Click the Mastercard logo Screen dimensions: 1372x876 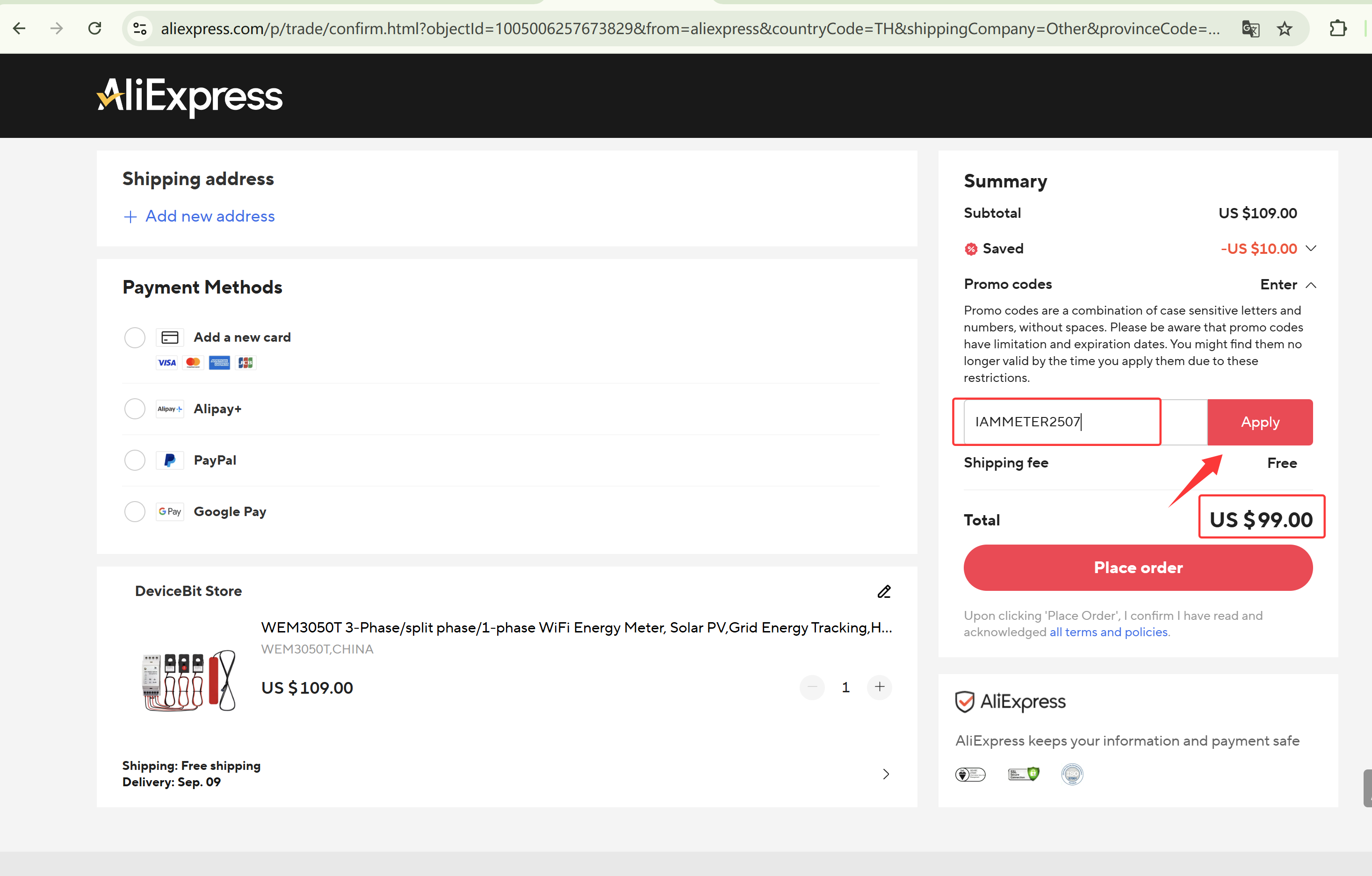[193, 363]
